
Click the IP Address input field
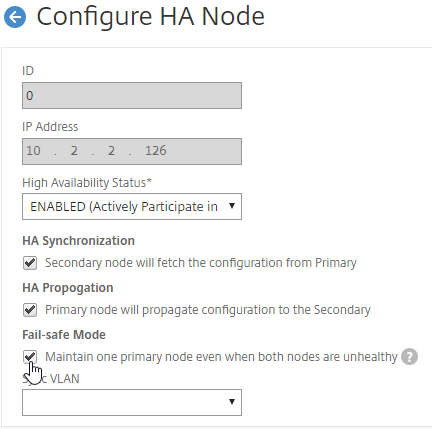tap(132, 152)
